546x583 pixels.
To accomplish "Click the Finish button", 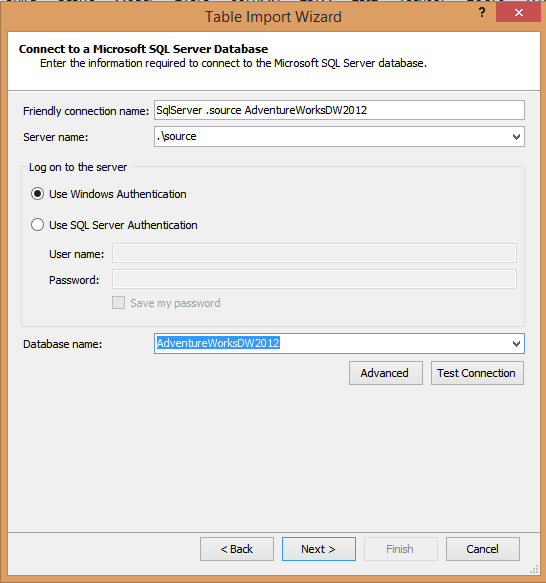I will point(401,549).
